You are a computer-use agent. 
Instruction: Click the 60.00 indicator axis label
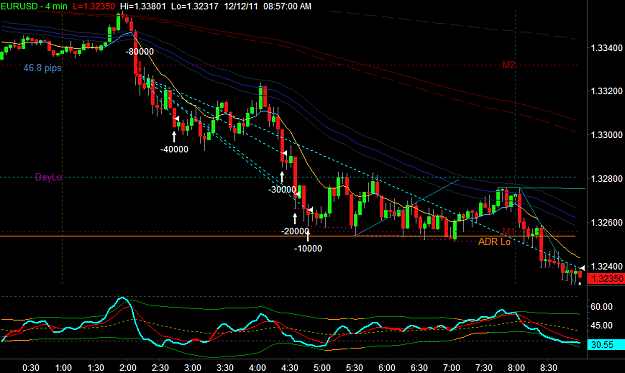point(601,306)
